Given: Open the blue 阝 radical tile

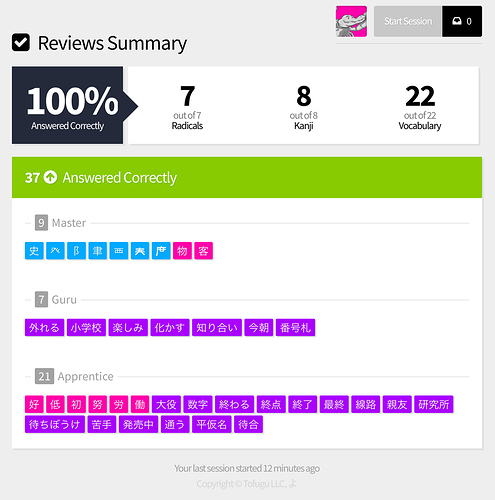Looking at the screenshot, I should click(76, 251).
